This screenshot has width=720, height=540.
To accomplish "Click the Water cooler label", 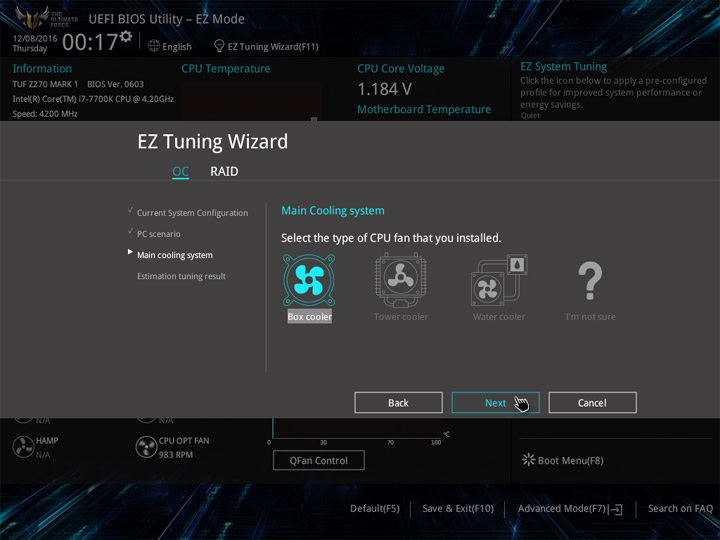I will pos(499,316).
